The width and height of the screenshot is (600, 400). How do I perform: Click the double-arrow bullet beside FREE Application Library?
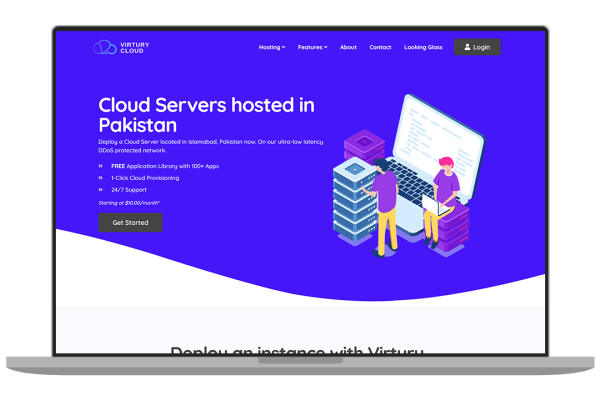(x=101, y=166)
